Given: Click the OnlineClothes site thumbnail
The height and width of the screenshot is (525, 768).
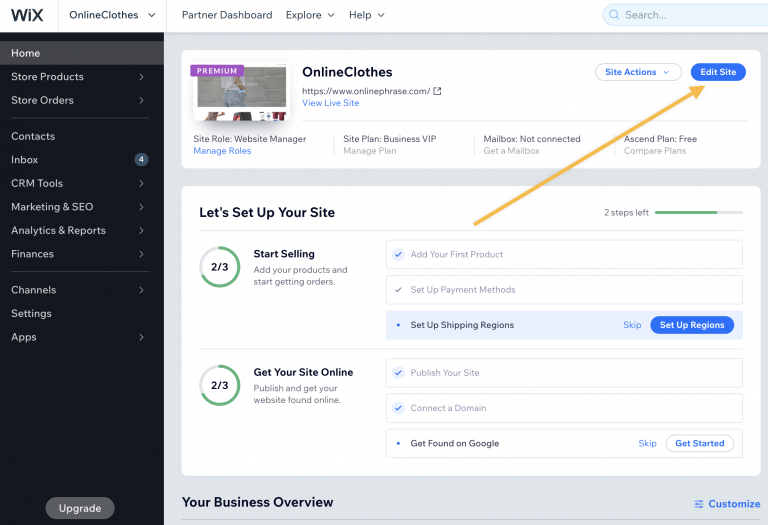Looking at the screenshot, I should (241, 93).
